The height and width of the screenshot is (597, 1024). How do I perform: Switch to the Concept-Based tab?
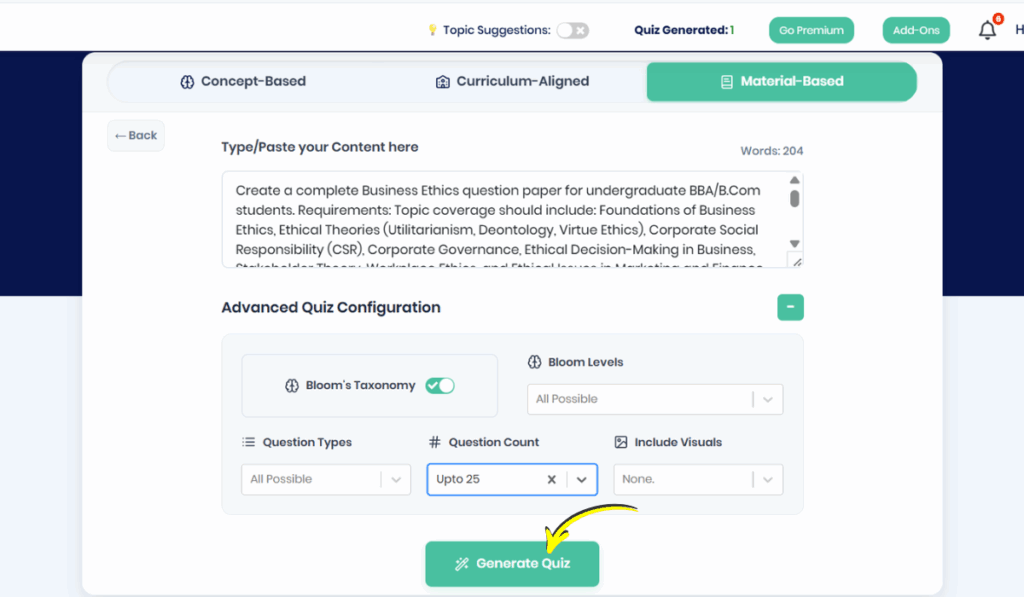coord(243,82)
